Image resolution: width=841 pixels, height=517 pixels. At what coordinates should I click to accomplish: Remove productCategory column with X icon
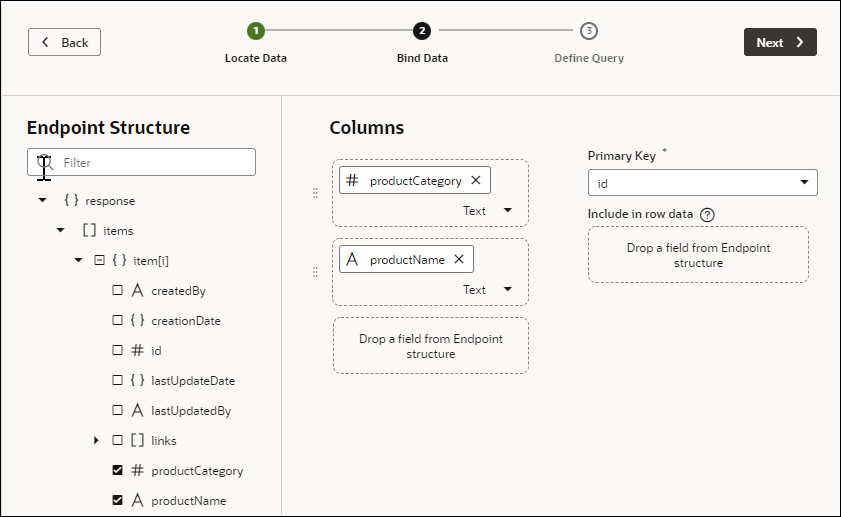476,180
